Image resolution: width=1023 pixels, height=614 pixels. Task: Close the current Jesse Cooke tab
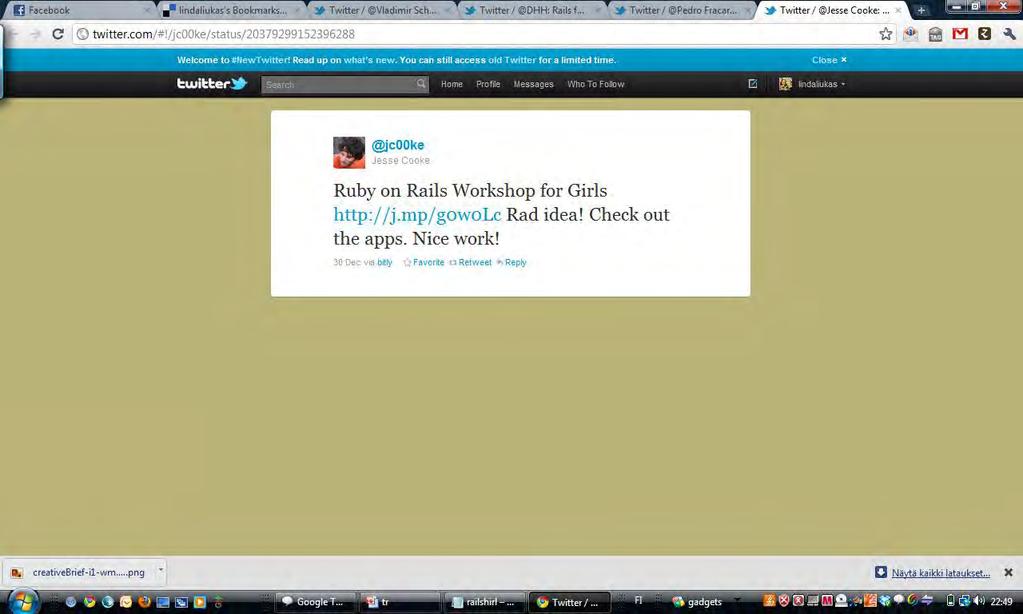coord(898,10)
